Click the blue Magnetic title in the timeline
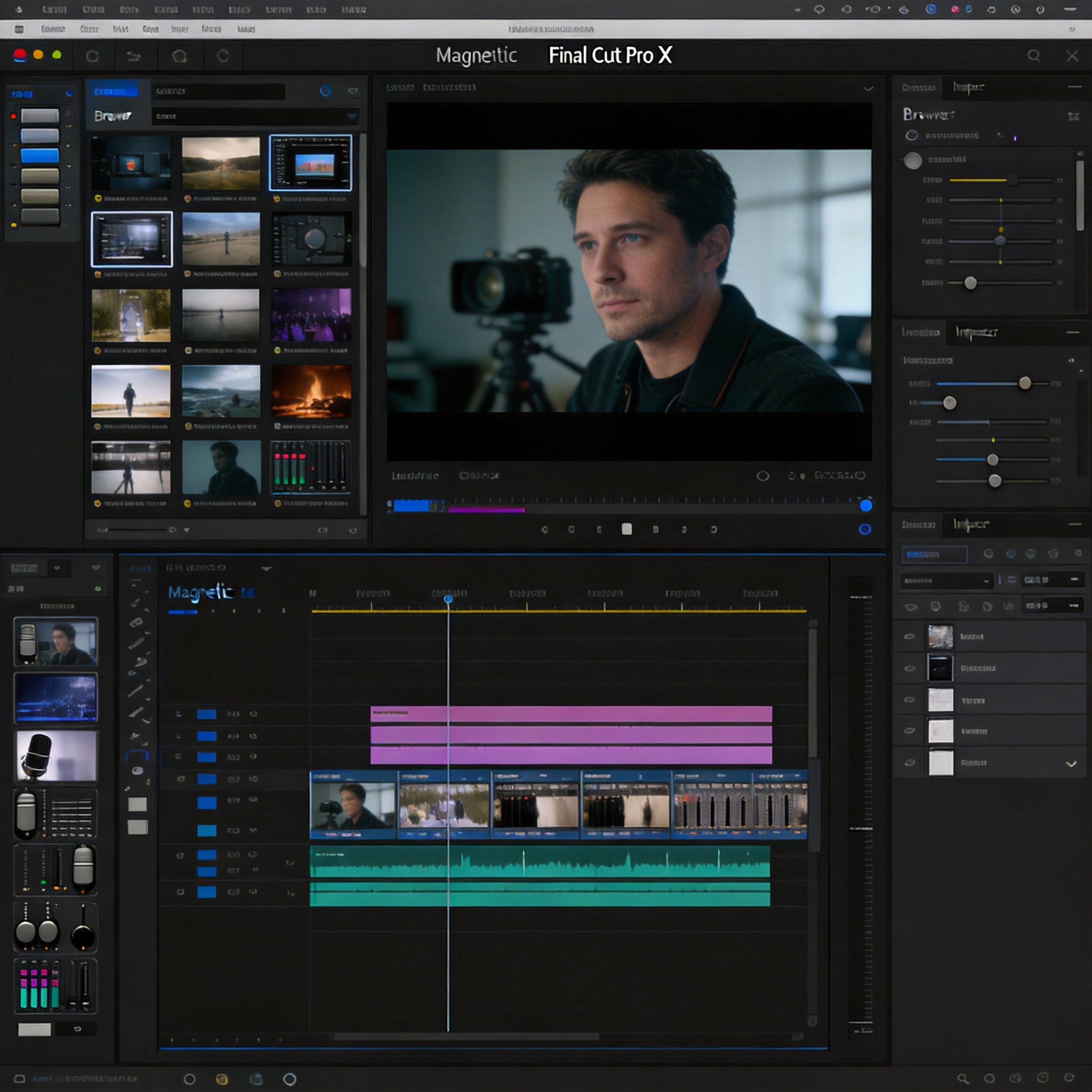Viewport: 1092px width, 1092px height. pos(200,592)
